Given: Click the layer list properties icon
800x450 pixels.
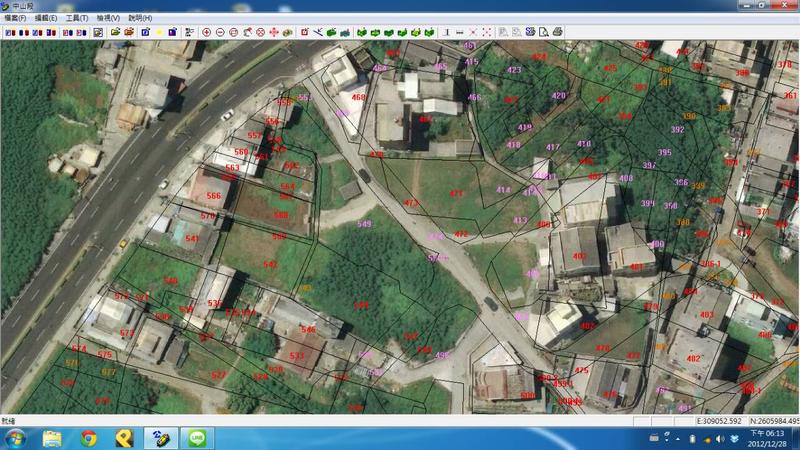Looking at the screenshot, I should 189,32.
